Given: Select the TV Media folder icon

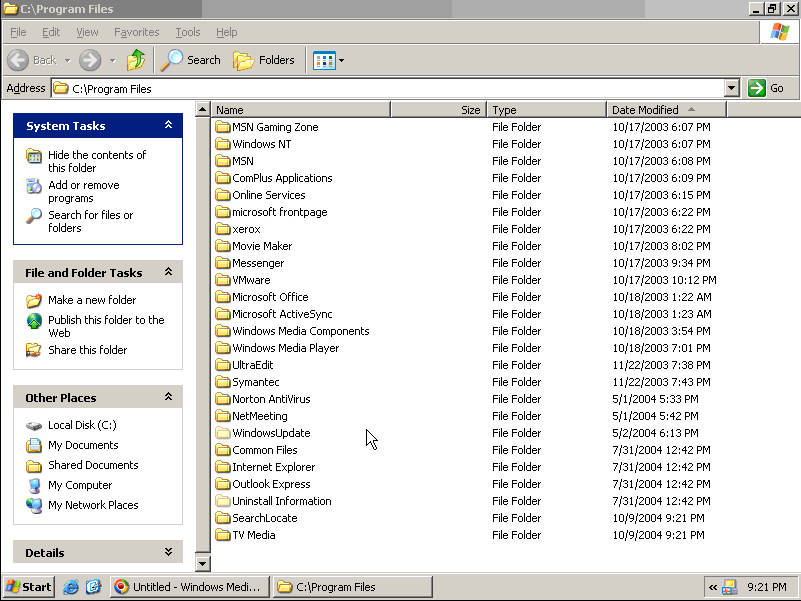Looking at the screenshot, I should [223, 535].
